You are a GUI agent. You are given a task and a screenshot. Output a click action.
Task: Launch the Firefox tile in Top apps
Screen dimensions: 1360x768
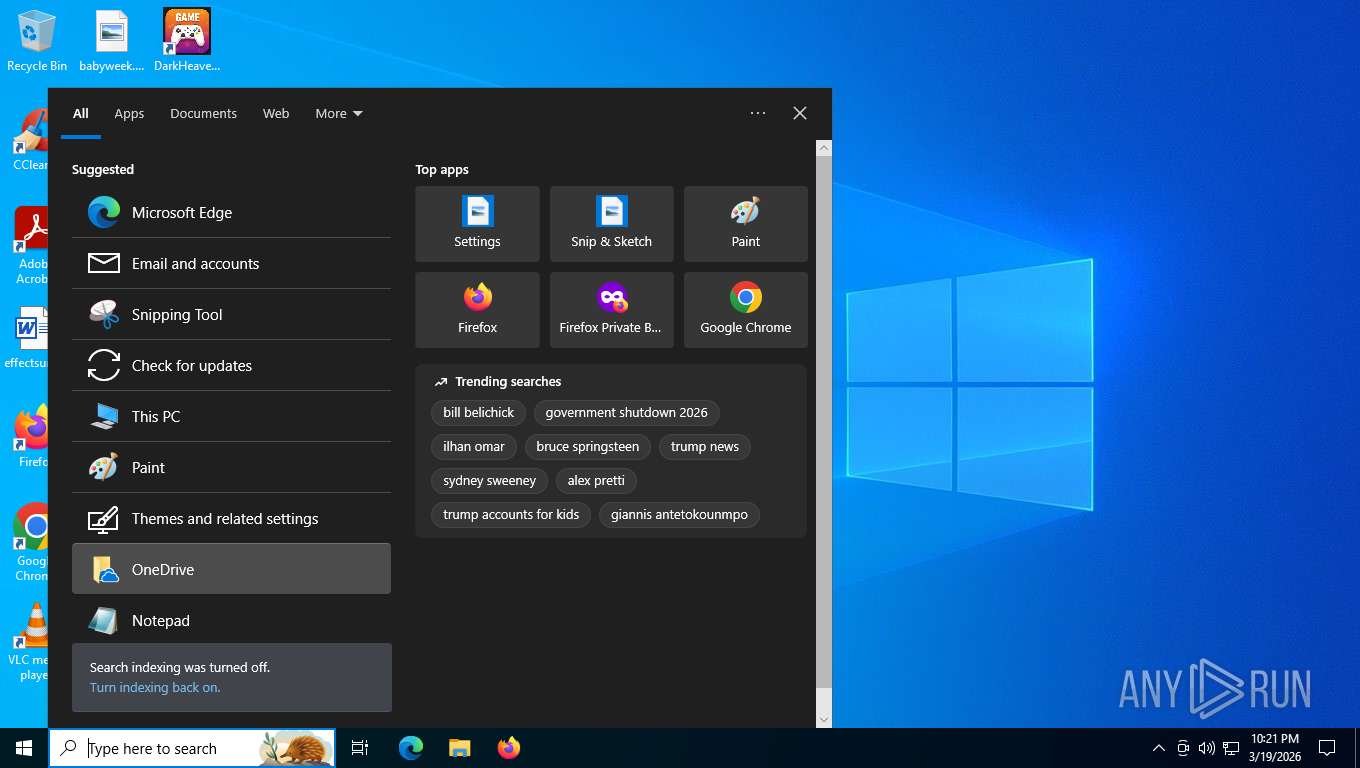pyautogui.click(x=477, y=310)
